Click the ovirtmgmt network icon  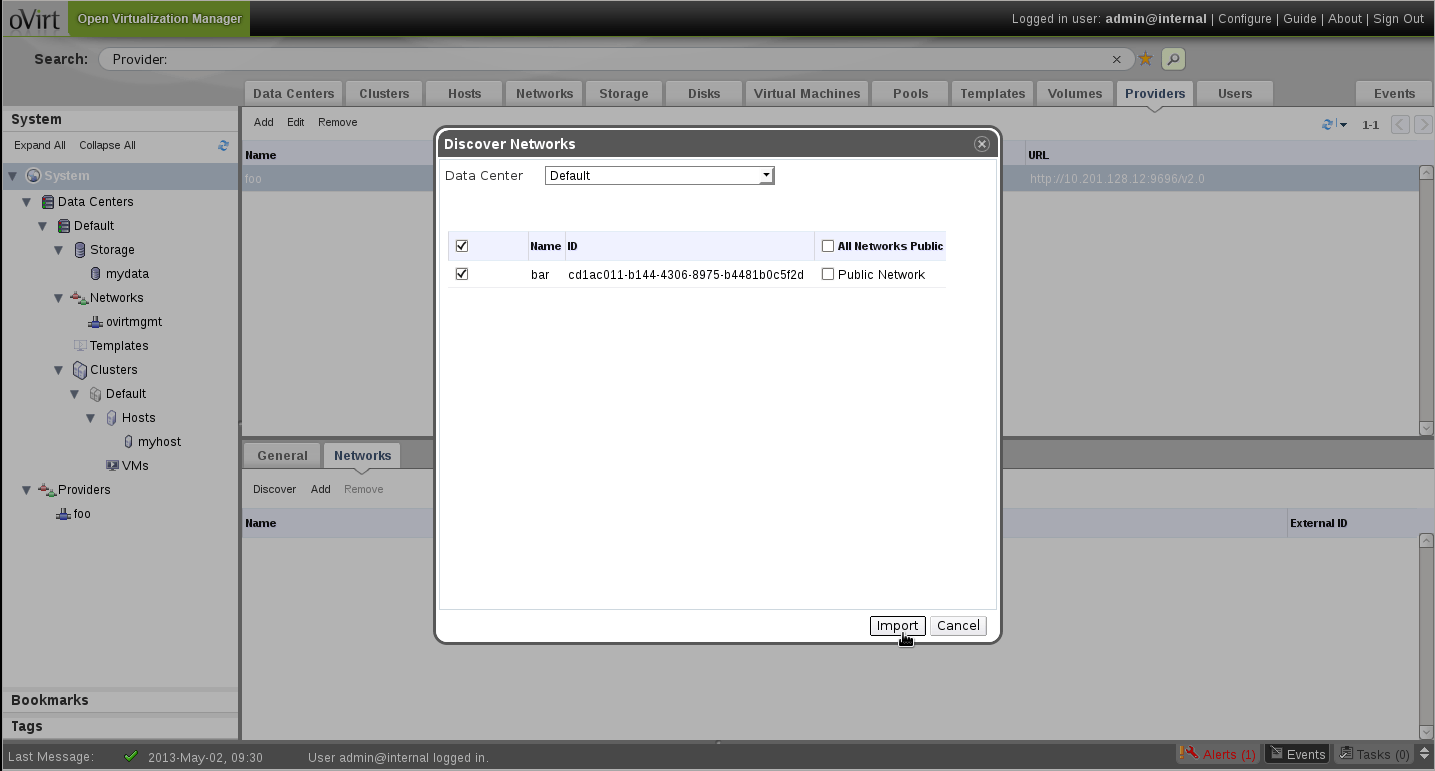95,322
